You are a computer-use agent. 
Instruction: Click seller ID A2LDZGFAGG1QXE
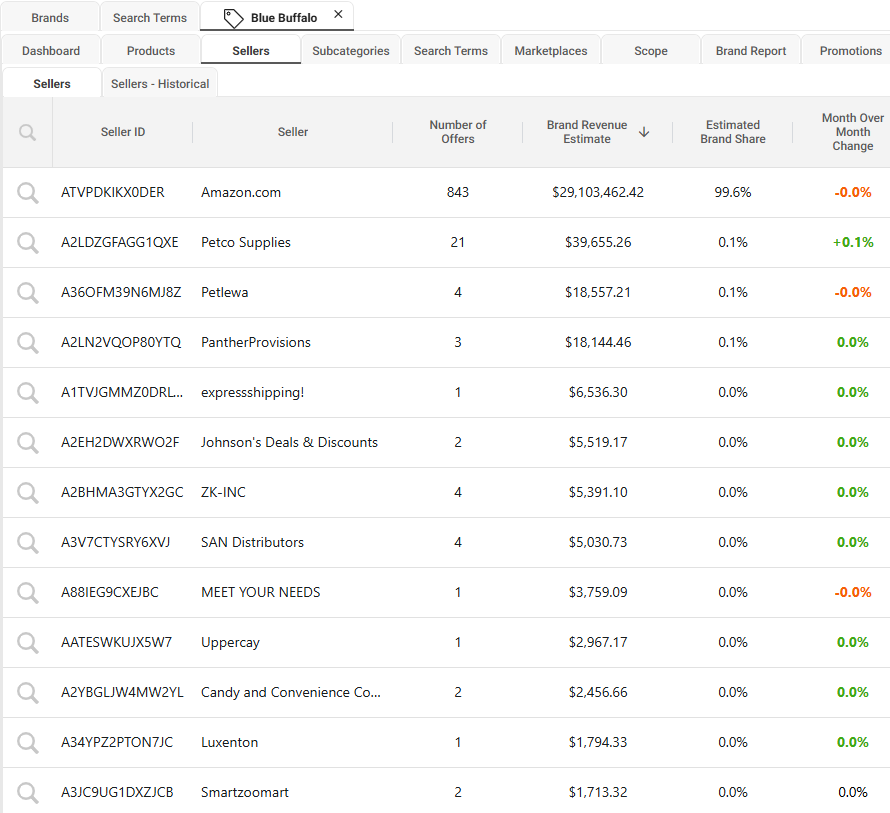[120, 242]
